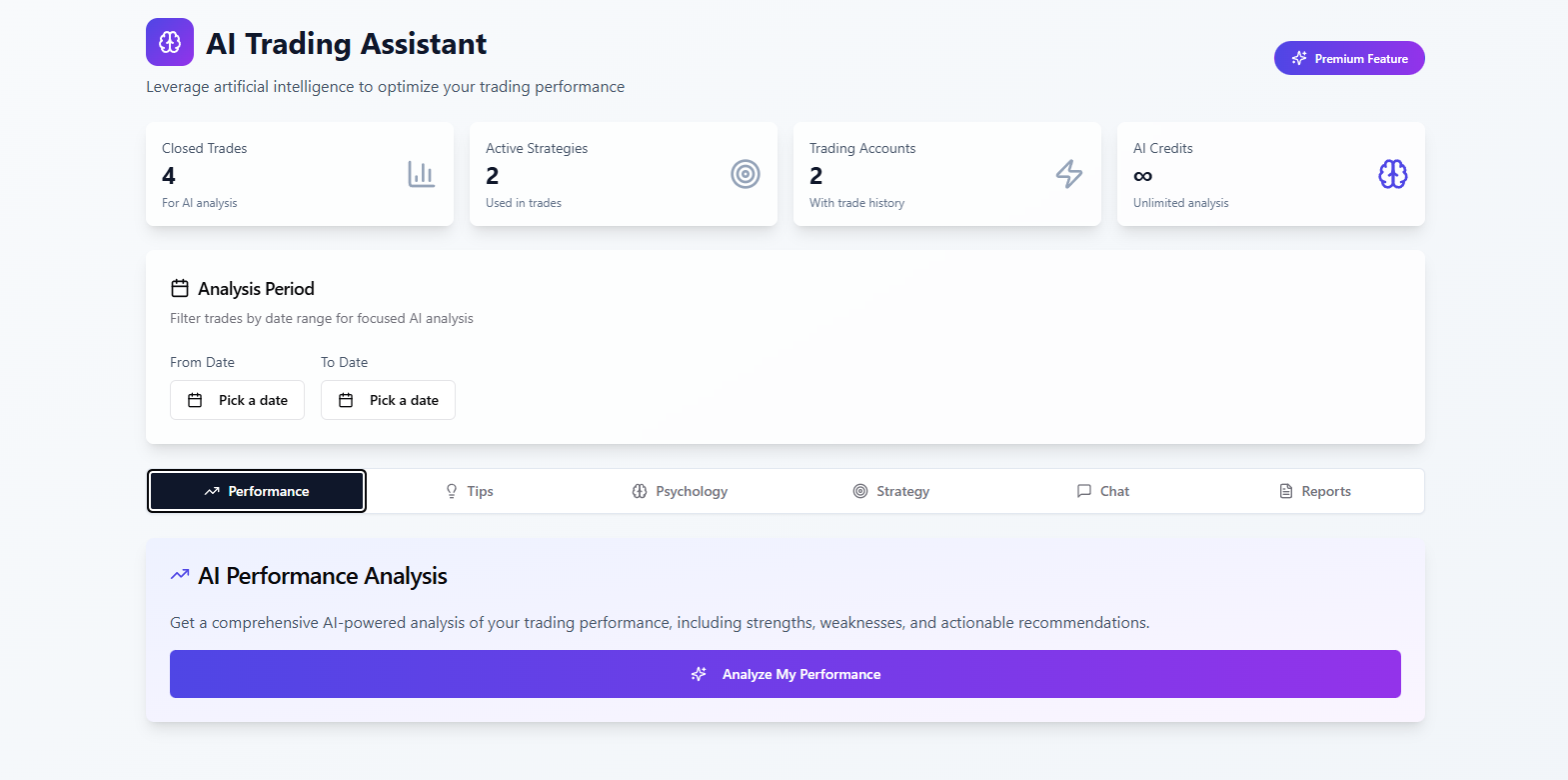Open the Chat tab
The image size is (1568, 780).
pos(1102,491)
